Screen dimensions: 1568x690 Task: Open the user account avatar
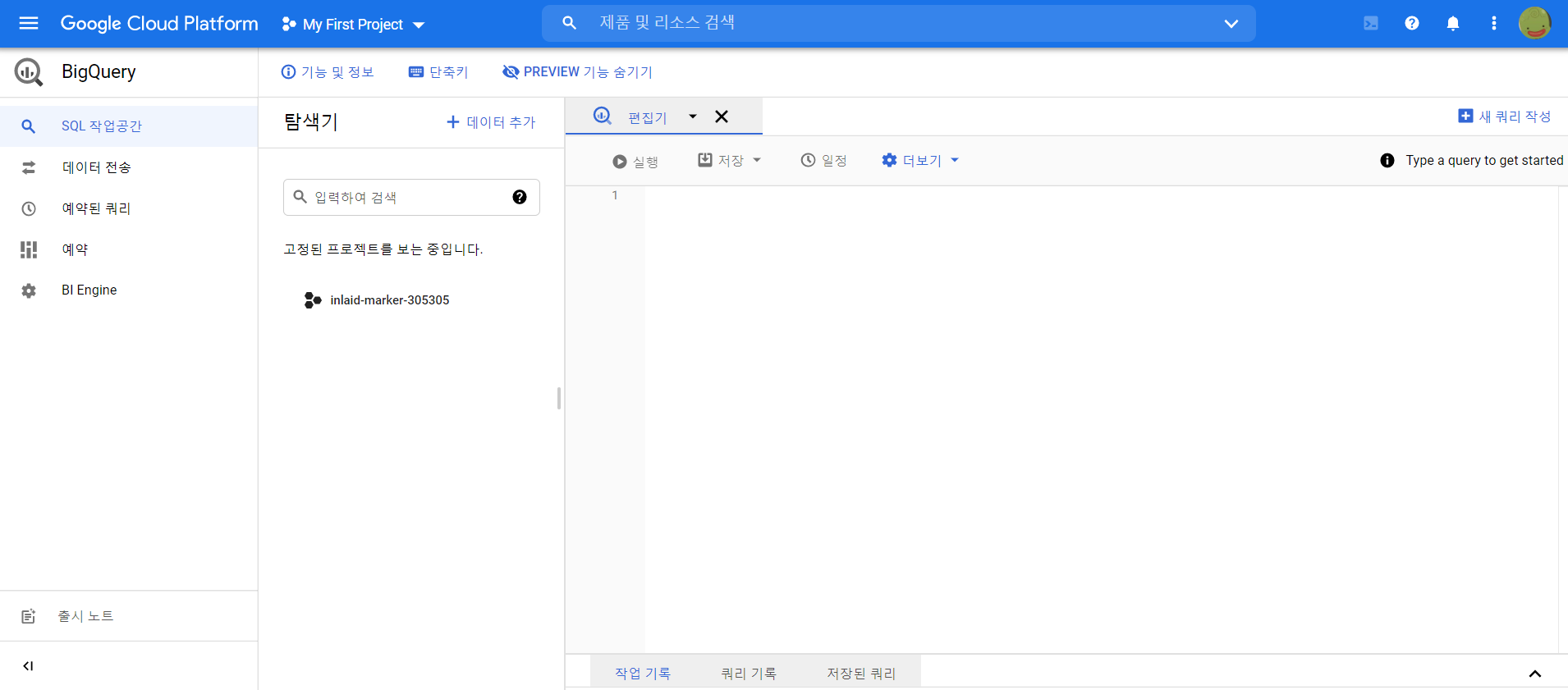pos(1534,23)
